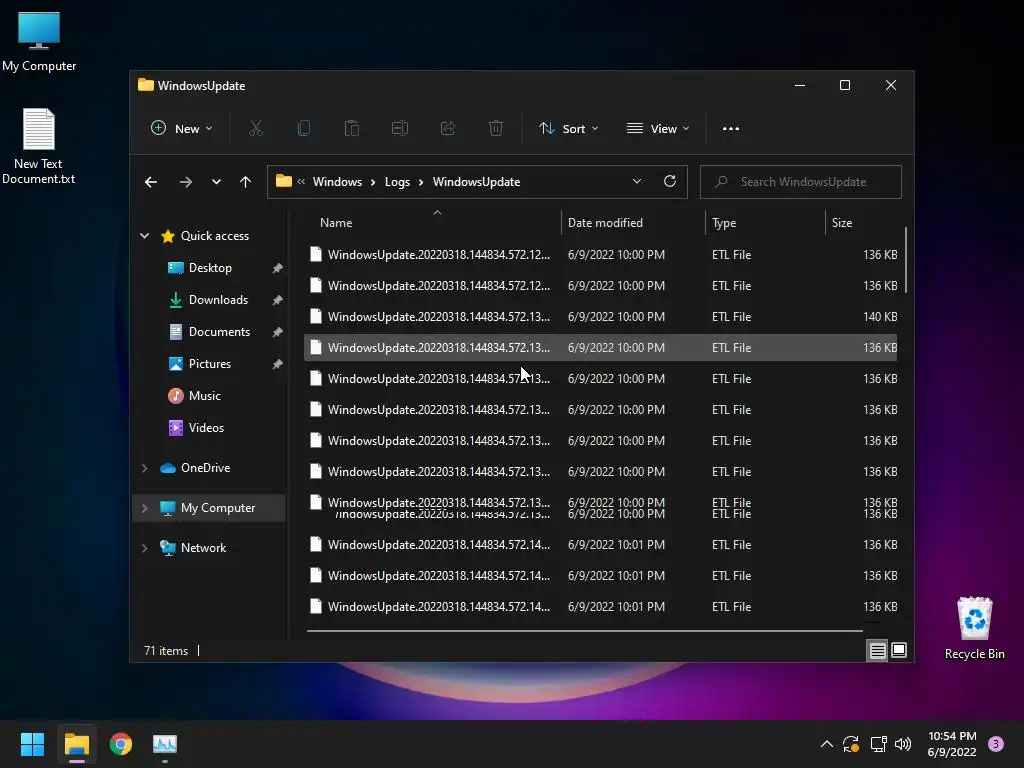Open the network tray icon
This screenshot has width=1024, height=768.
coord(878,744)
